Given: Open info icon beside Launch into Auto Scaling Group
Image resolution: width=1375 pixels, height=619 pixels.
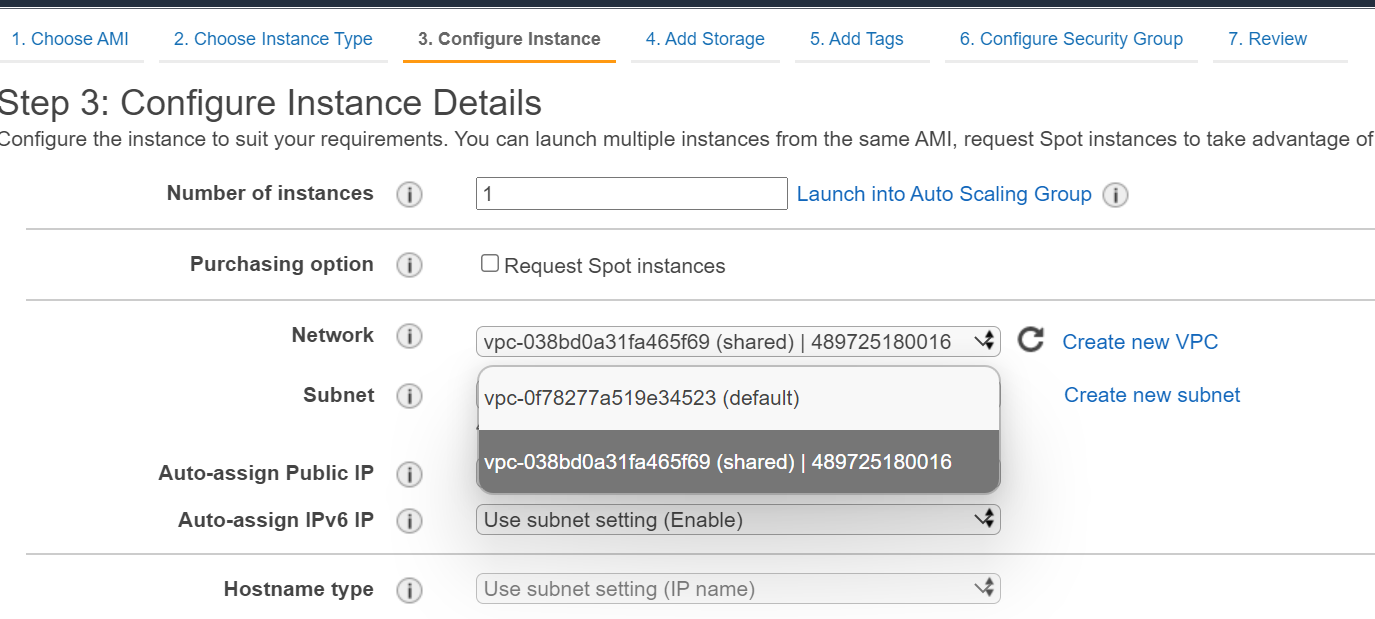Looking at the screenshot, I should (x=1115, y=195).
